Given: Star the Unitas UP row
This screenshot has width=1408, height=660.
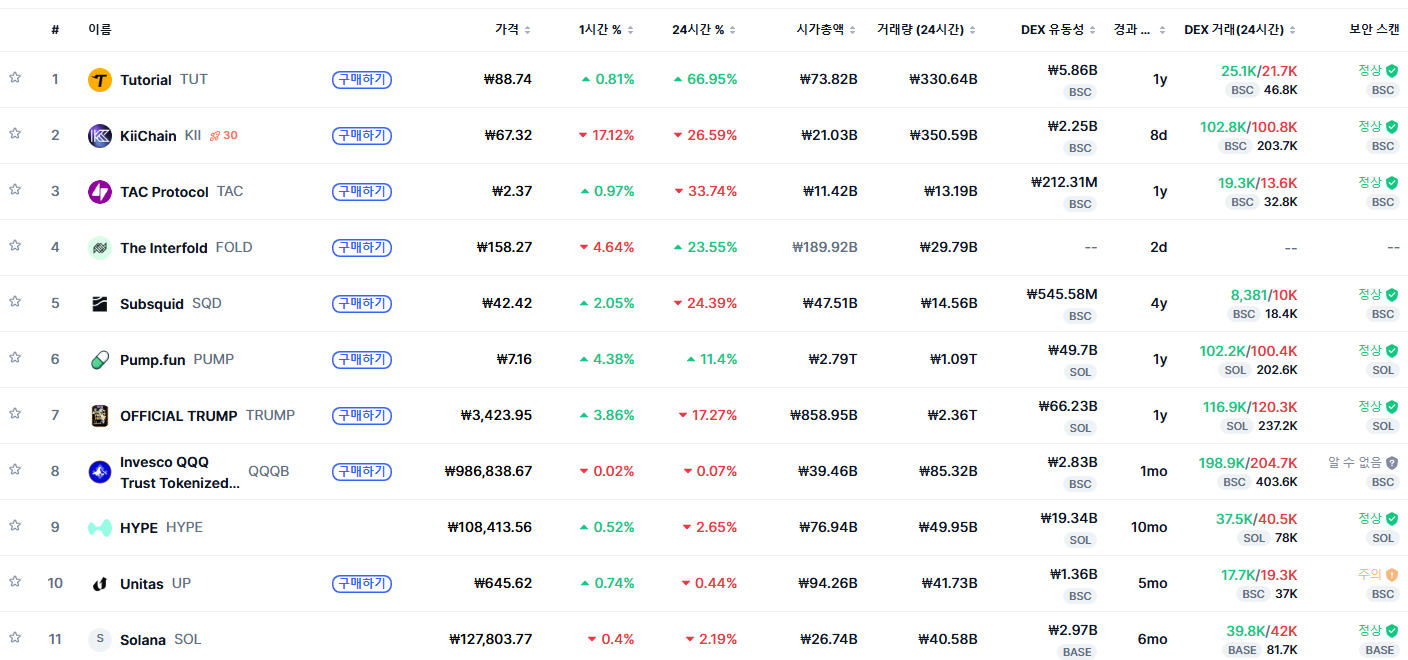Looking at the screenshot, I should tap(15, 581).
